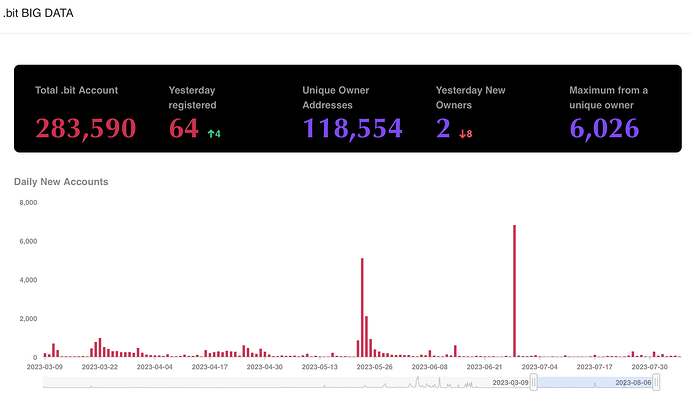This screenshot has width=690, height=399.
Task: Click the Total .bit Account value 283,590
Action: [86, 128]
